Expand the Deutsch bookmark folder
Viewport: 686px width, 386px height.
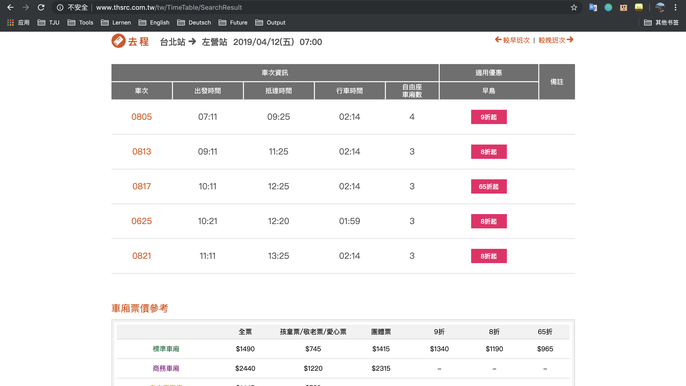(194, 22)
